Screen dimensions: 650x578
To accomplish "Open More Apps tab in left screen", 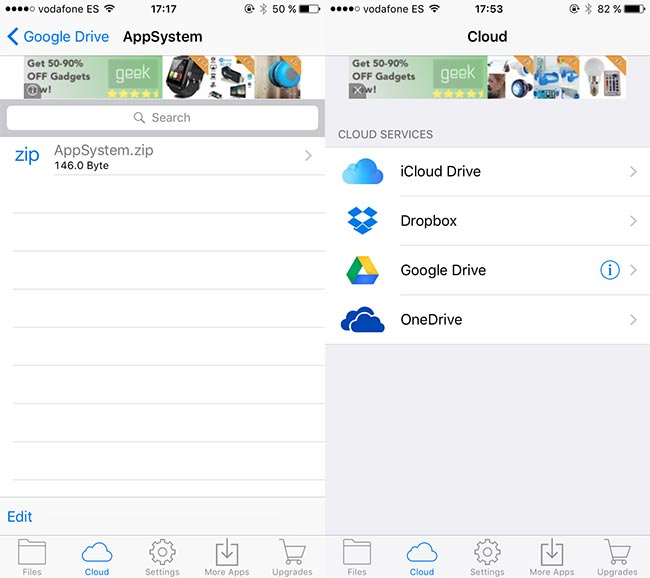I will pos(227,557).
